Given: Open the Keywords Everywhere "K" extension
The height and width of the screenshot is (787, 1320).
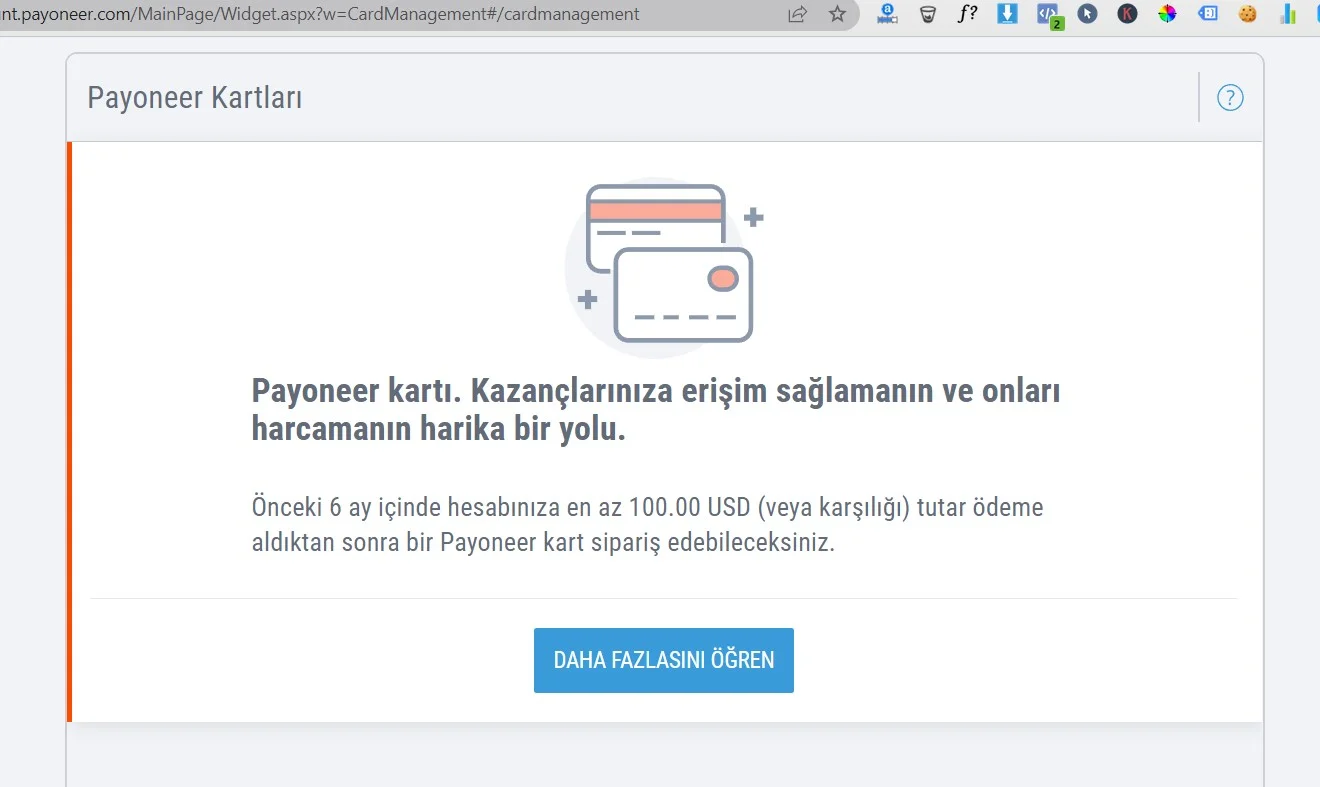Looking at the screenshot, I should tap(1127, 13).
